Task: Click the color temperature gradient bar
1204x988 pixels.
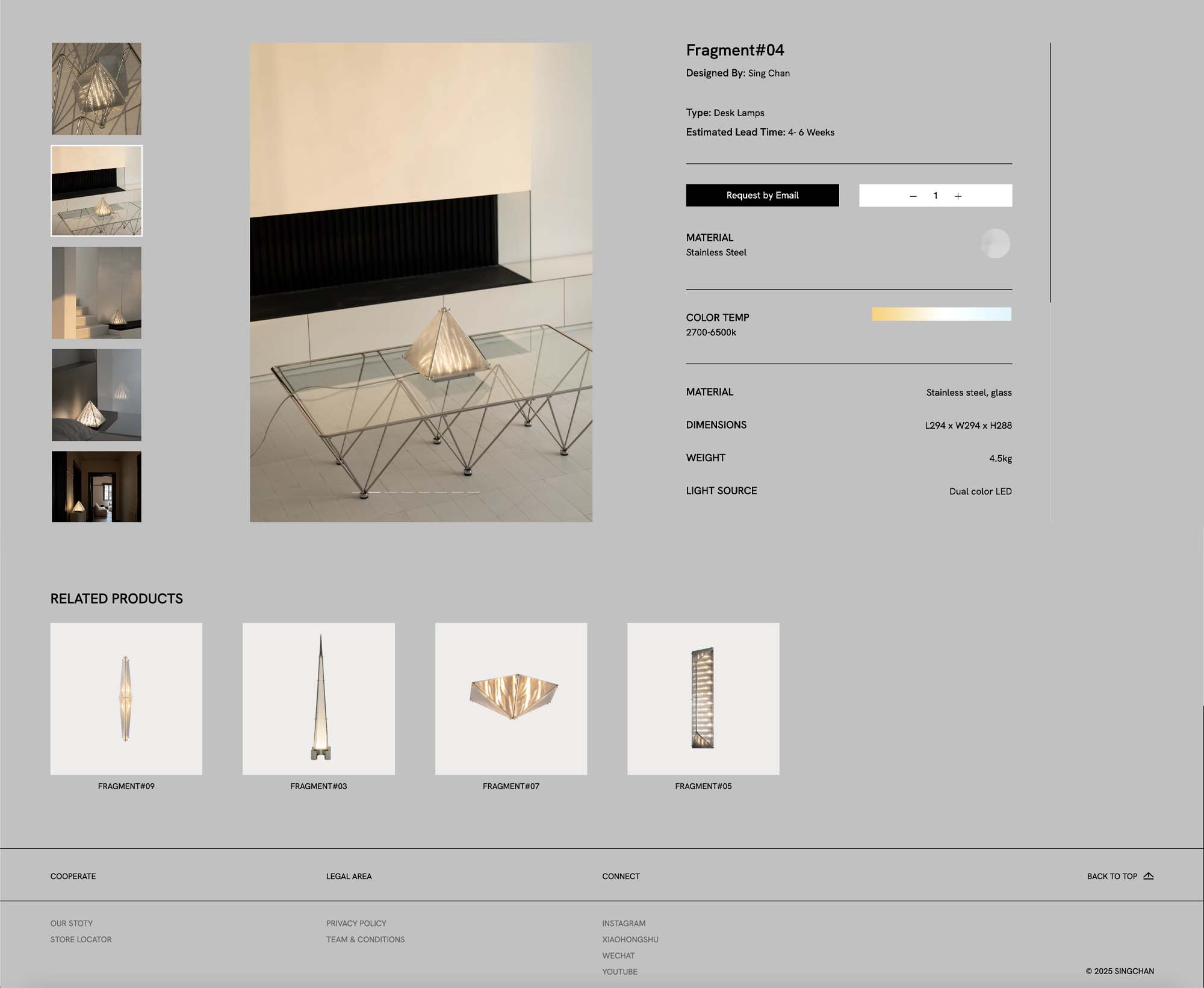Action: [941, 314]
